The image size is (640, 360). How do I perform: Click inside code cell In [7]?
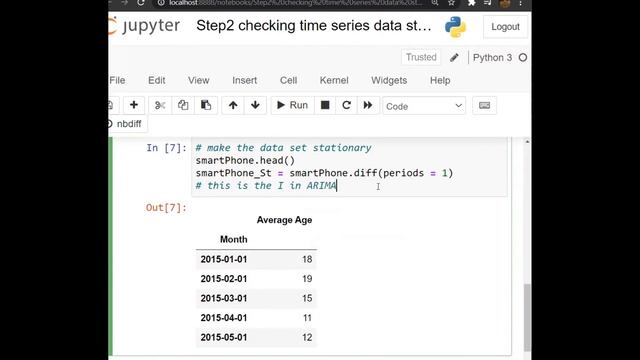[349, 167]
